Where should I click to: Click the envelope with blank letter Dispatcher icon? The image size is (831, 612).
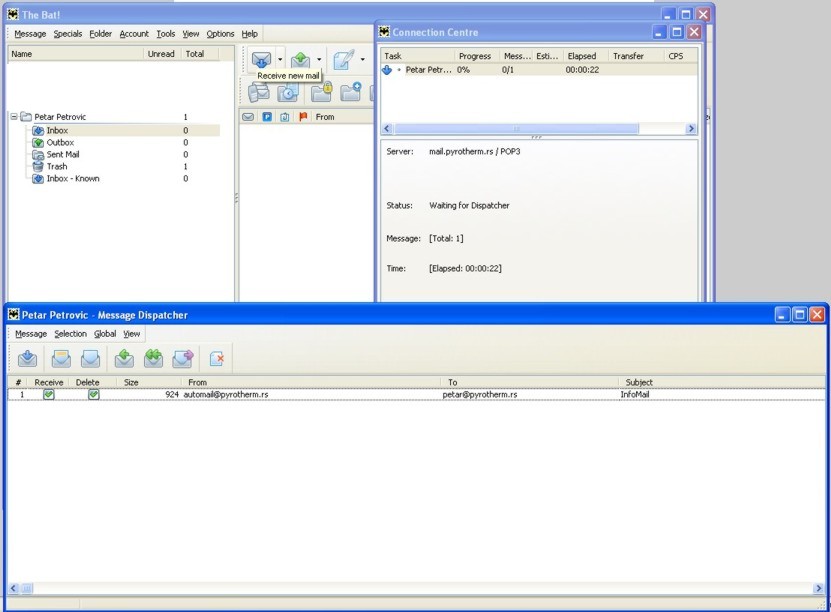90,359
